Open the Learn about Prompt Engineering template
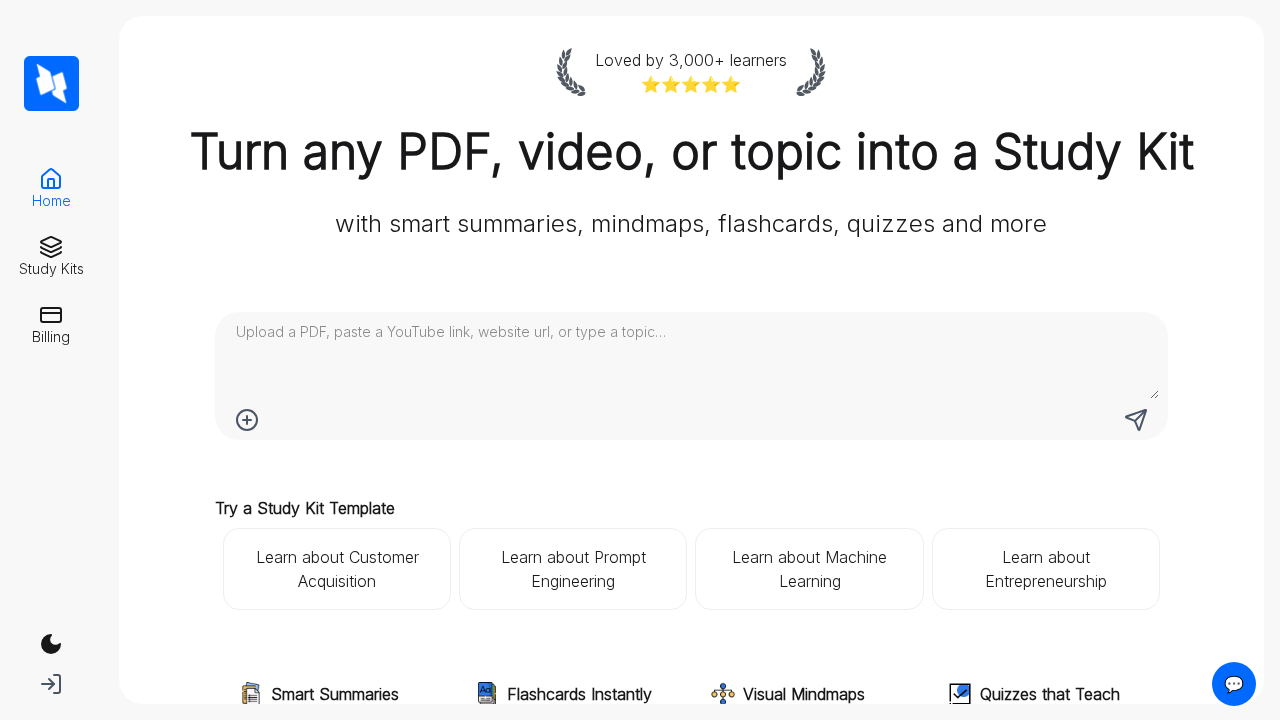 [x=573, y=568]
